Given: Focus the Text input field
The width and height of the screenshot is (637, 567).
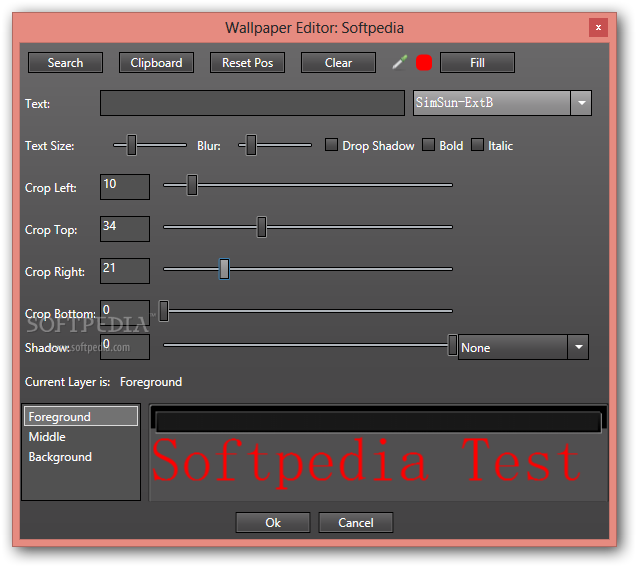Looking at the screenshot, I should (x=252, y=103).
